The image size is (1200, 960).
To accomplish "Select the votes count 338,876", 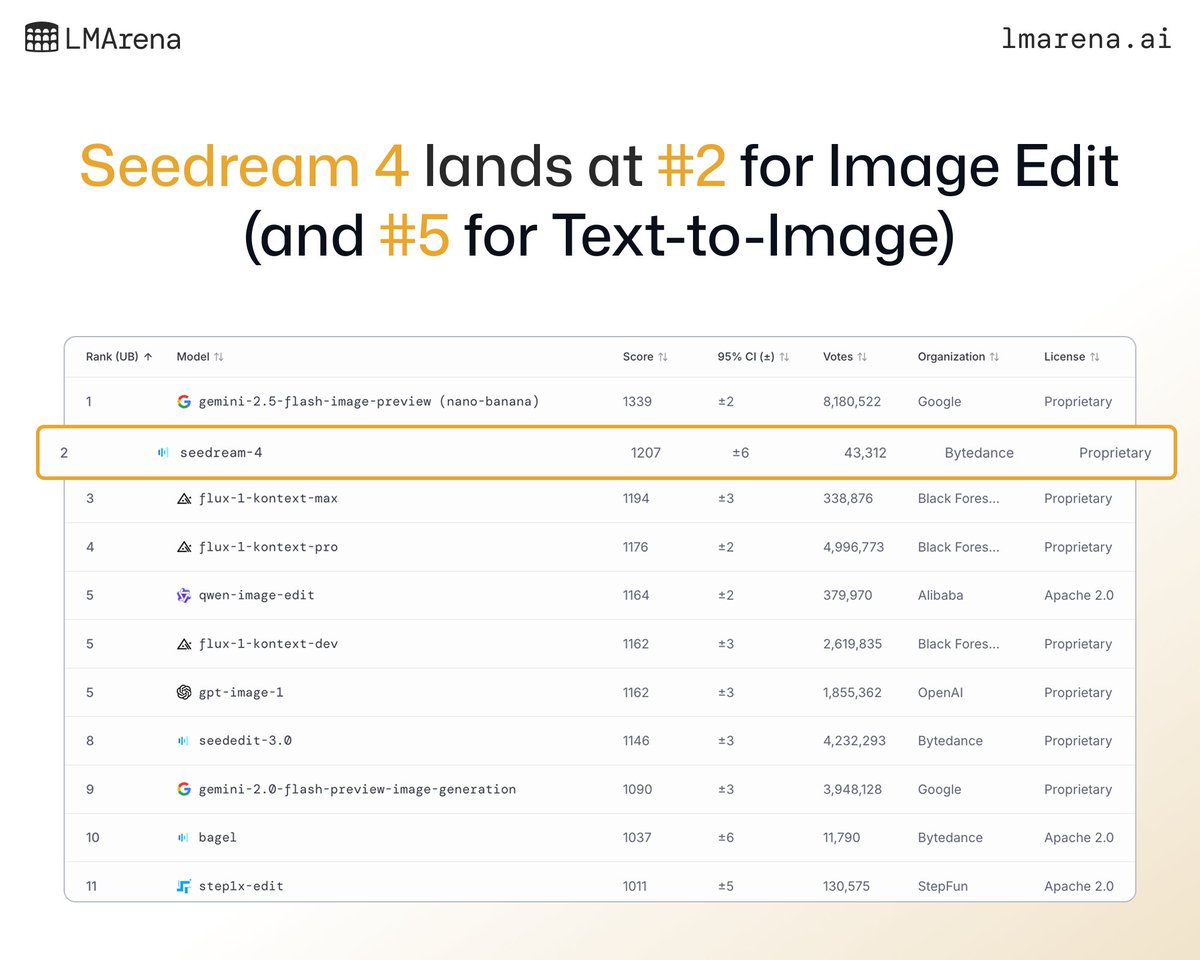I will tap(847, 498).
